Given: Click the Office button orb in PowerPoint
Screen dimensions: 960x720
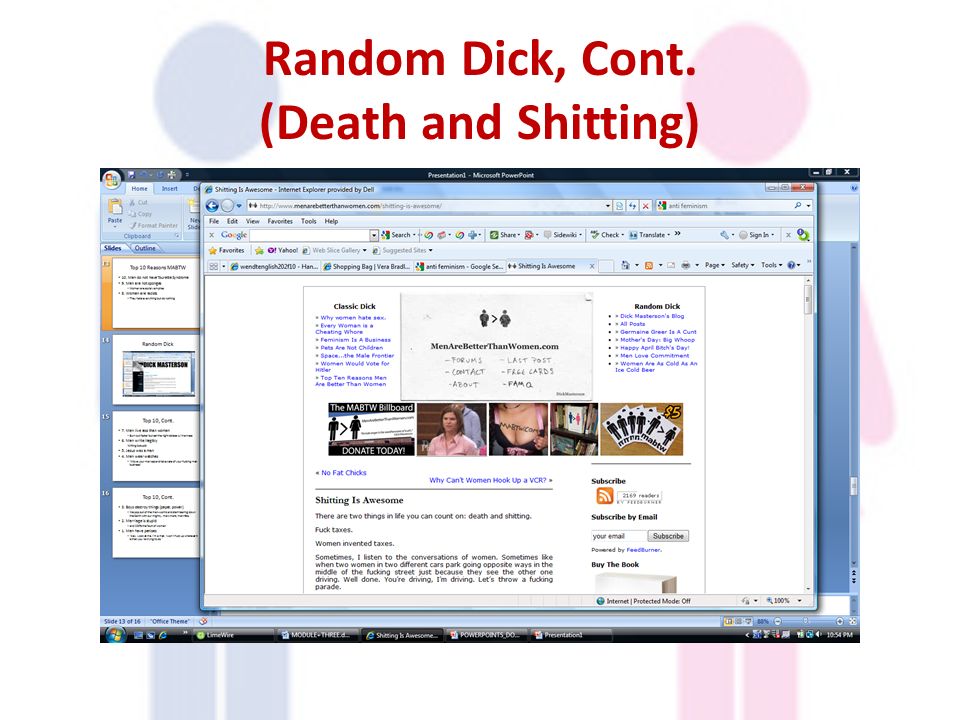Looking at the screenshot, I should (x=111, y=180).
